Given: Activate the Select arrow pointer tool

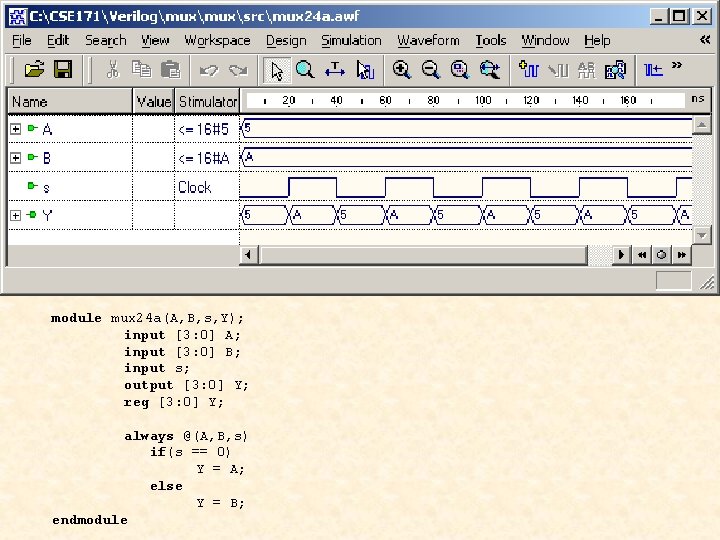Looking at the screenshot, I should click(x=277, y=70).
